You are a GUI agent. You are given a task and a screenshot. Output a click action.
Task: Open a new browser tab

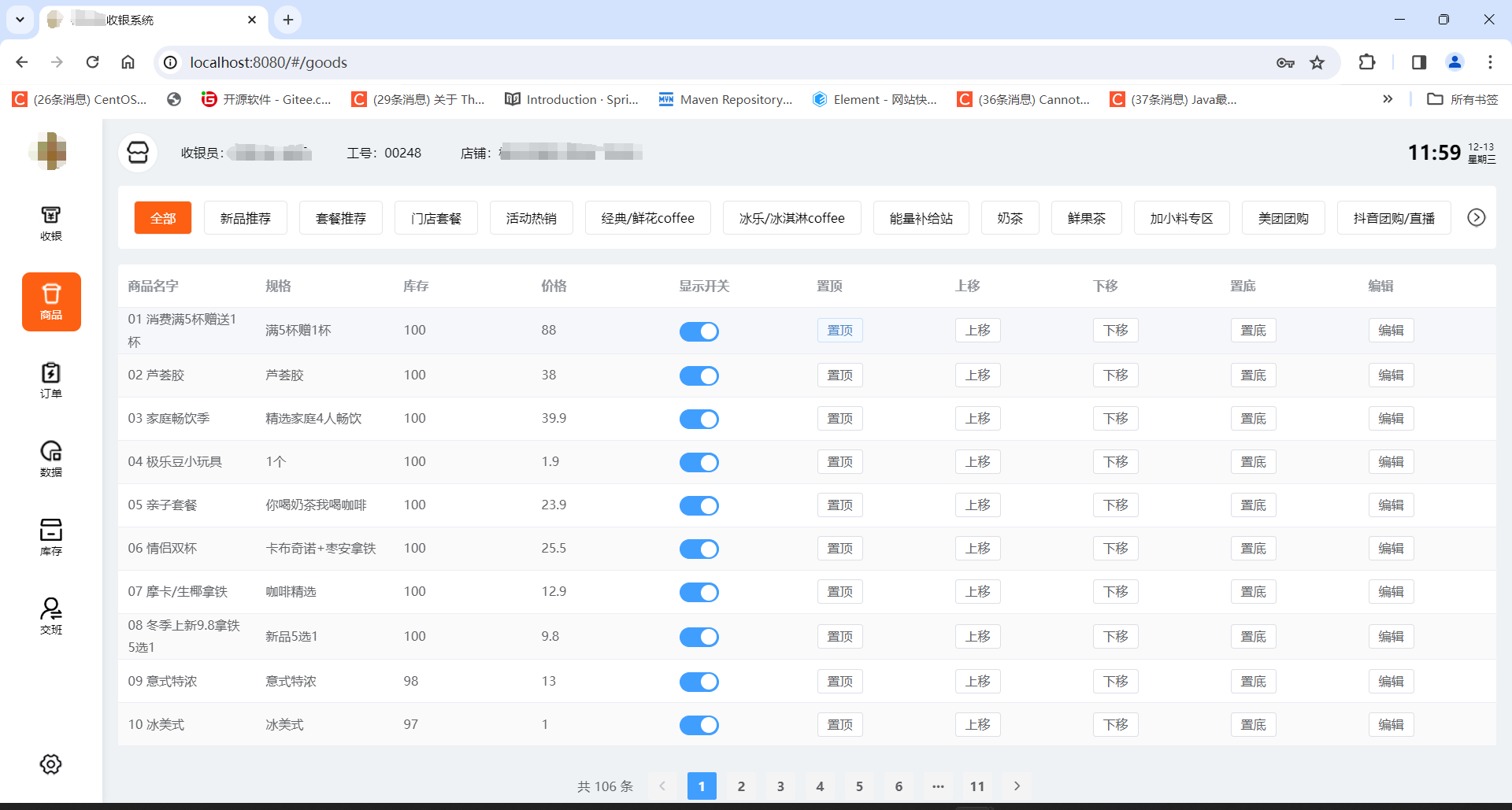pyautogui.click(x=288, y=20)
